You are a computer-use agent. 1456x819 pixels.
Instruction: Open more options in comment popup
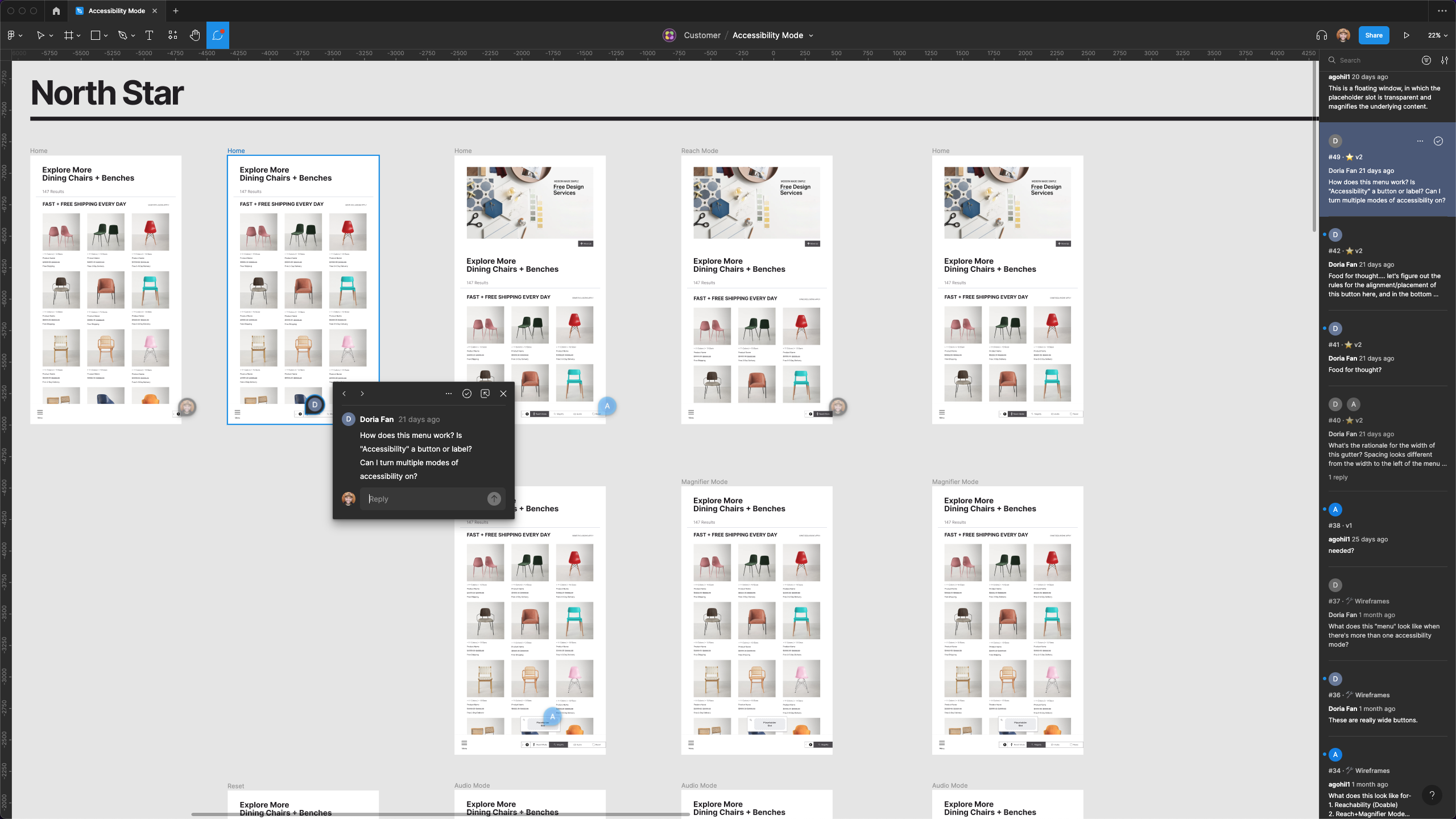tap(449, 394)
